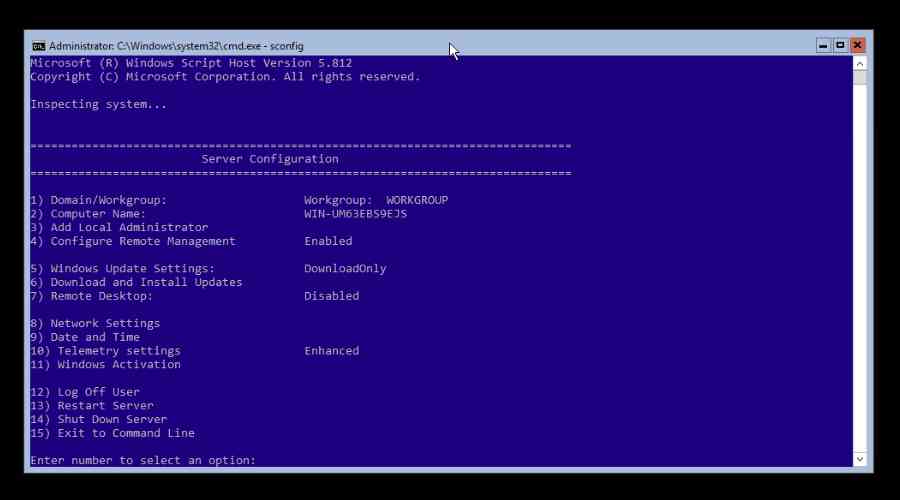
Task: Click the 'Disabled' Remote Desktop value
Action: [332, 296]
